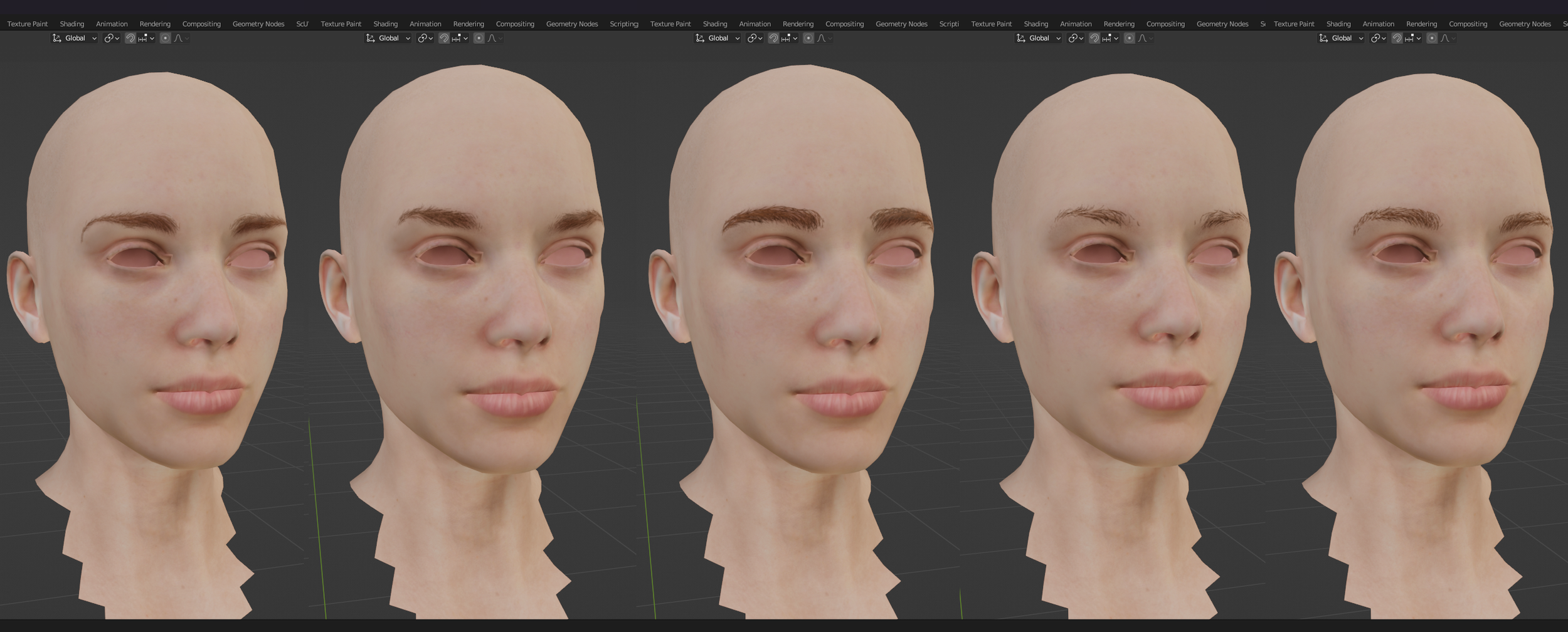This screenshot has height=632, width=1568.
Task: Open Compositing tab in the fourth panel
Action: (x=1165, y=24)
